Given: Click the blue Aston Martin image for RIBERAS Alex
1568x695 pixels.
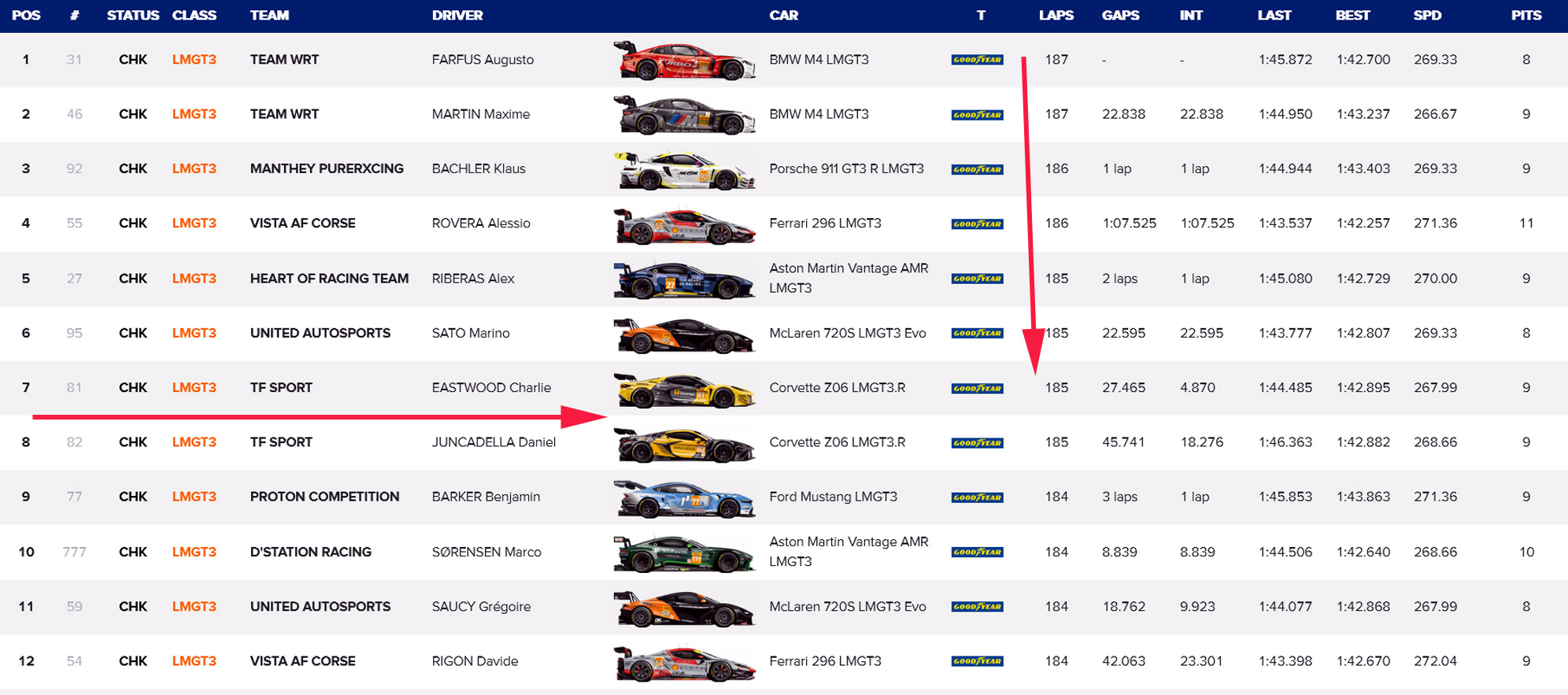Looking at the screenshot, I should tap(684, 279).
